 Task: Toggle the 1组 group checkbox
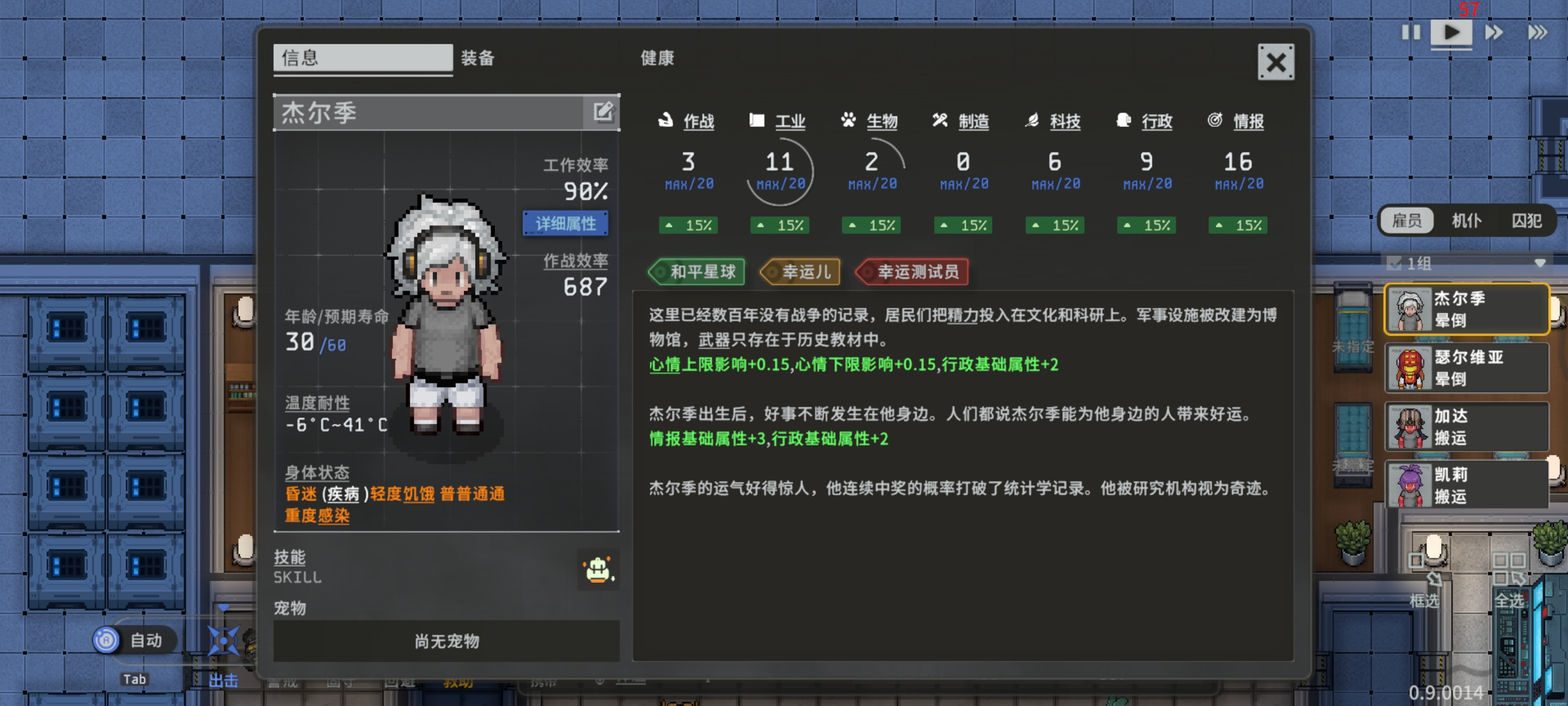[x=1394, y=264]
